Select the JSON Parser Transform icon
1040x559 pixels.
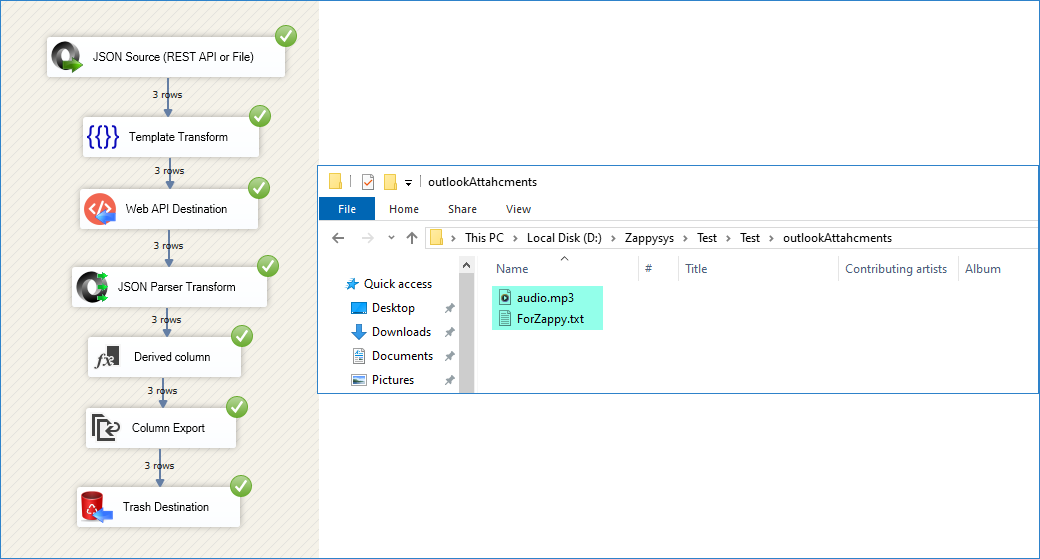93,287
